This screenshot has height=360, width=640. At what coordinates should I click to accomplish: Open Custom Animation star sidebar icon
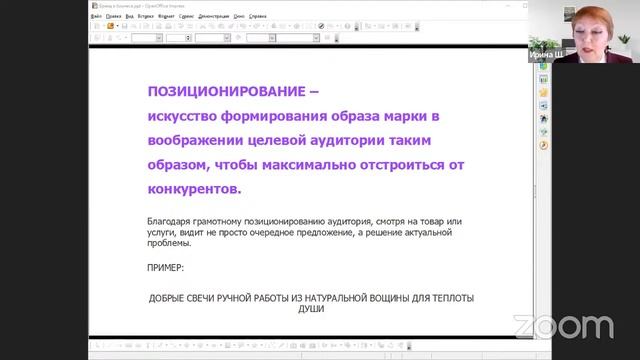click(x=543, y=93)
